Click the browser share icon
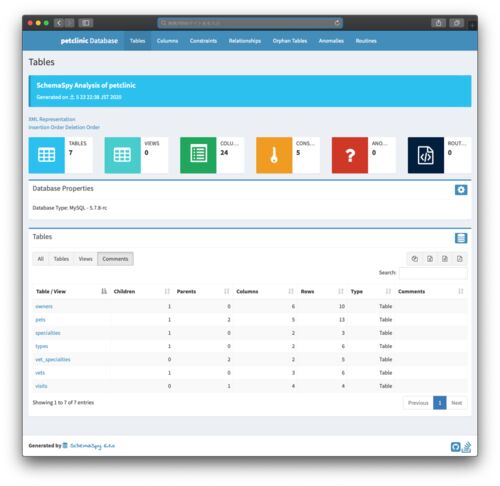The width and height of the screenshot is (500, 486). click(x=438, y=23)
